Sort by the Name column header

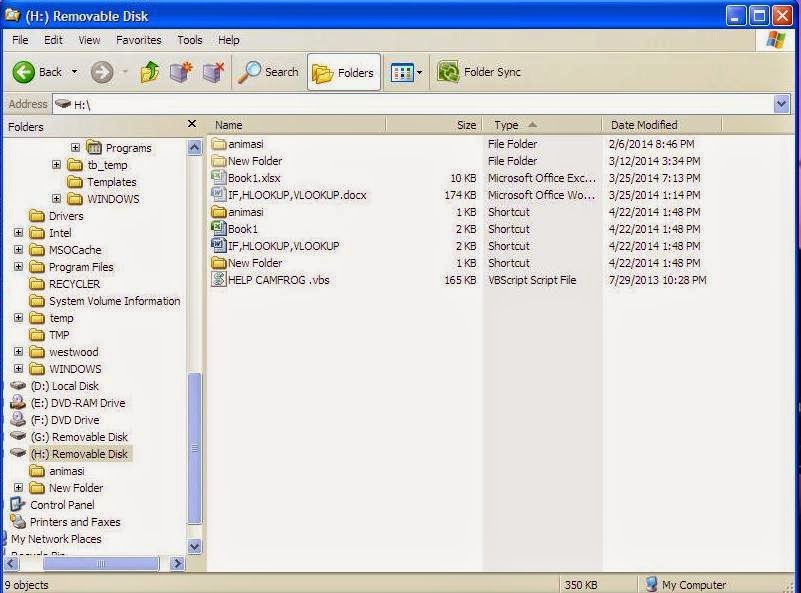click(x=296, y=125)
